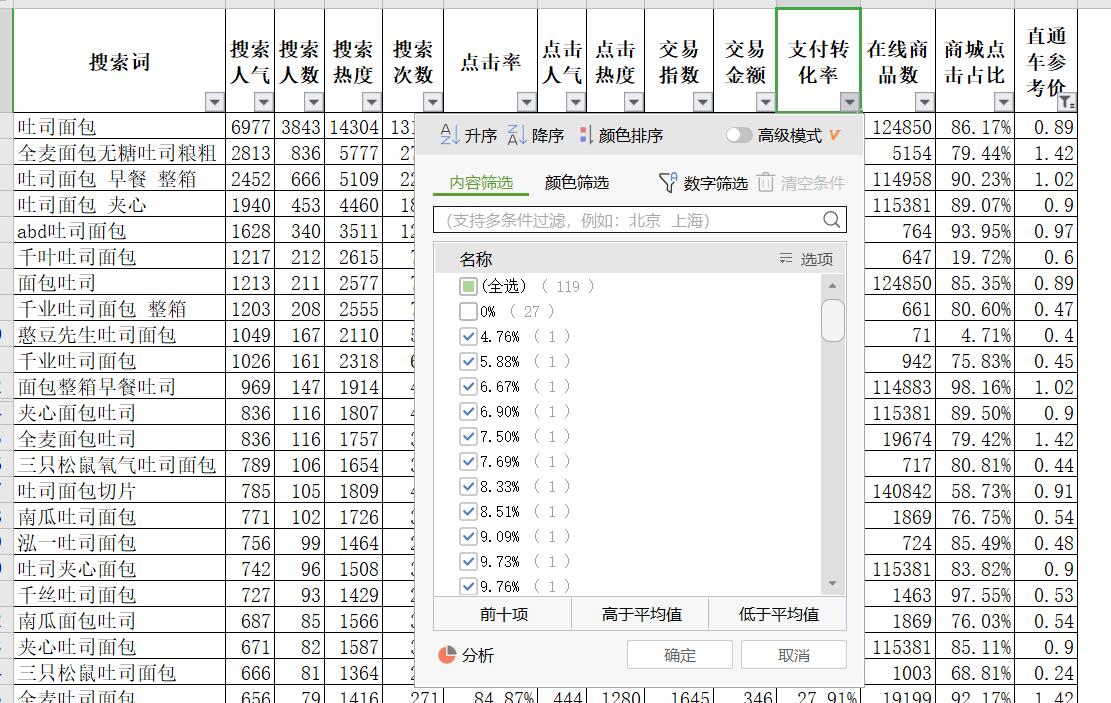Open the 选项 options list icon
This screenshot has height=703, width=1111.
click(786, 259)
